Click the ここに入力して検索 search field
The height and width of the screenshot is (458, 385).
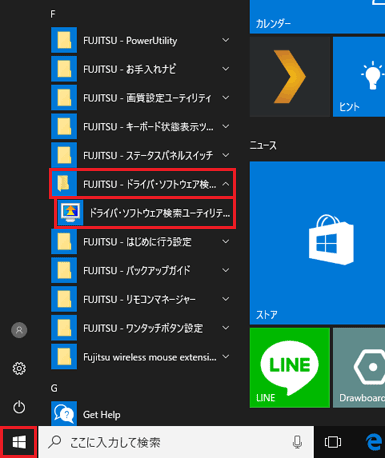(x=176, y=442)
